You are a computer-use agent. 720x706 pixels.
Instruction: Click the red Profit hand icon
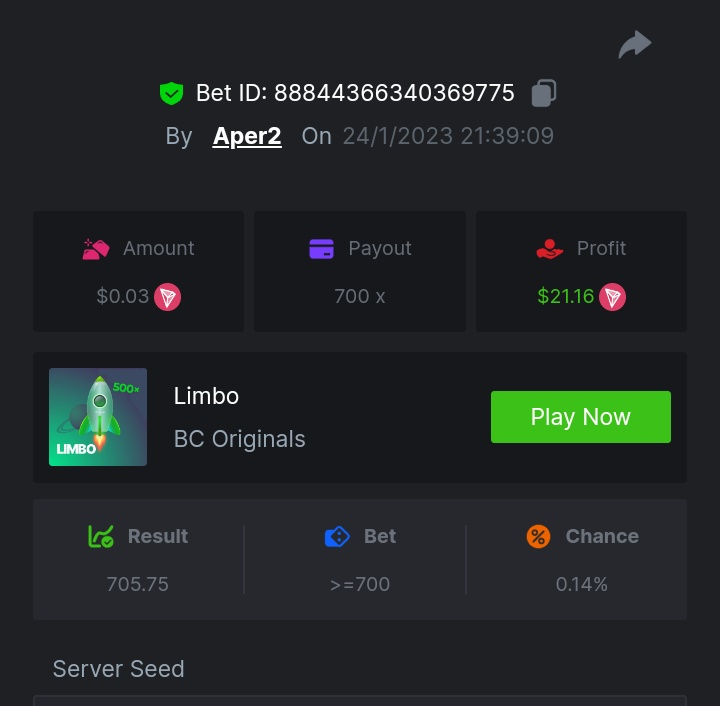pos(550,249)
